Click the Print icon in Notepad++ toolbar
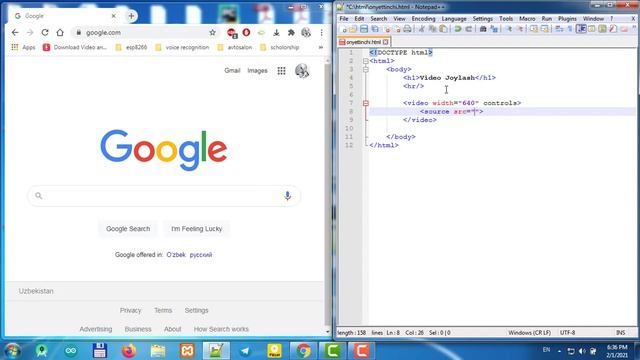The image size is (640, 360). click(x=407, y=29)
